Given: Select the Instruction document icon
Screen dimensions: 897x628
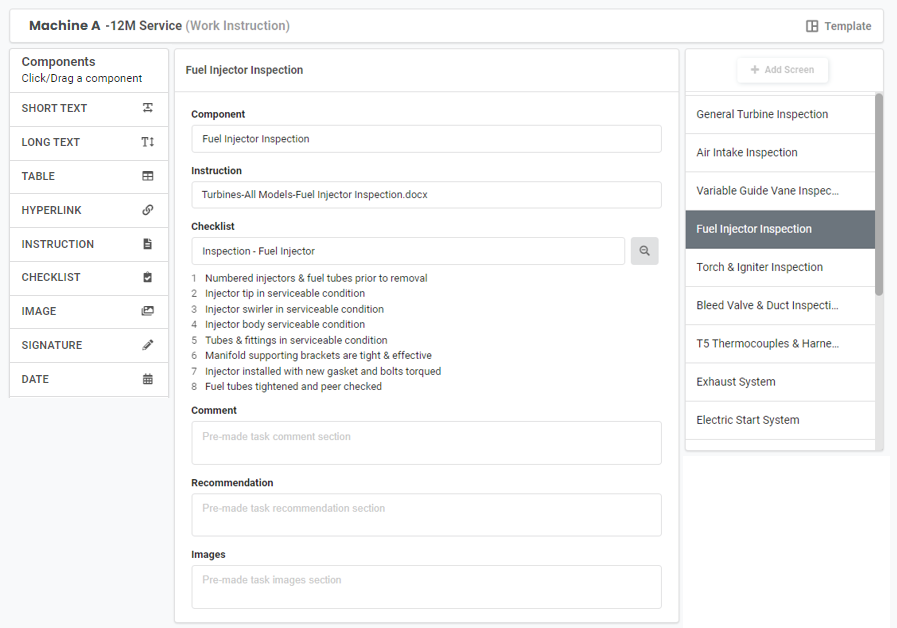Looking at the screenshot, I should pyautogui.click(x=148, y=244).
